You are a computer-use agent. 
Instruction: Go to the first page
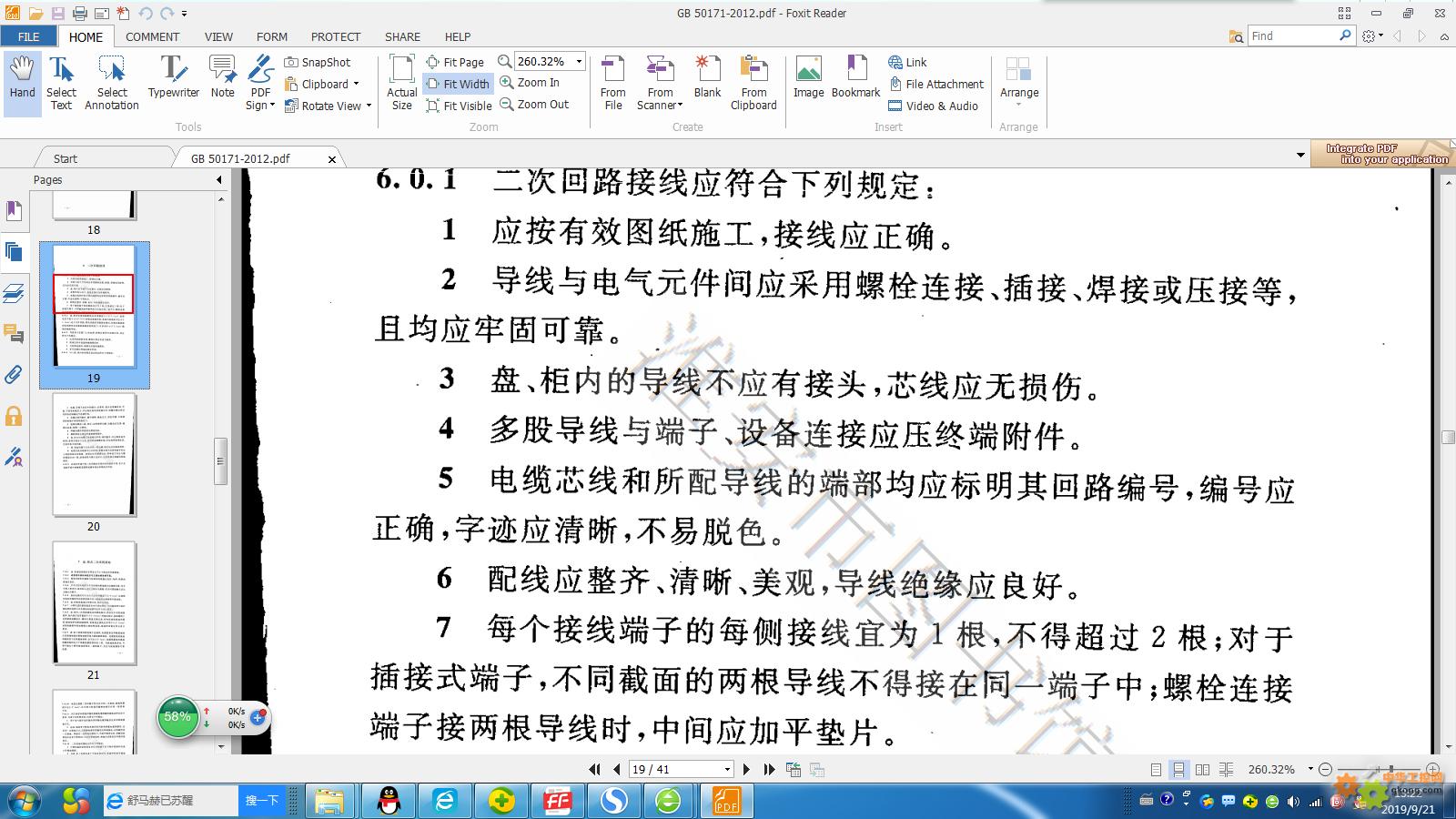point(595,770)
